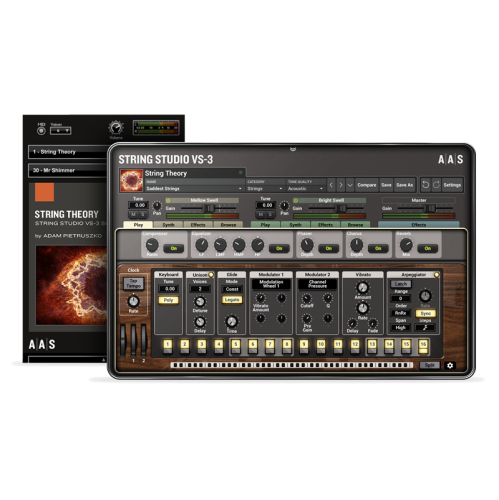The image size is (499, 500).
Task: Toggle the Chorus On switch
Action: pyautogui.click(x=378, y=248)
